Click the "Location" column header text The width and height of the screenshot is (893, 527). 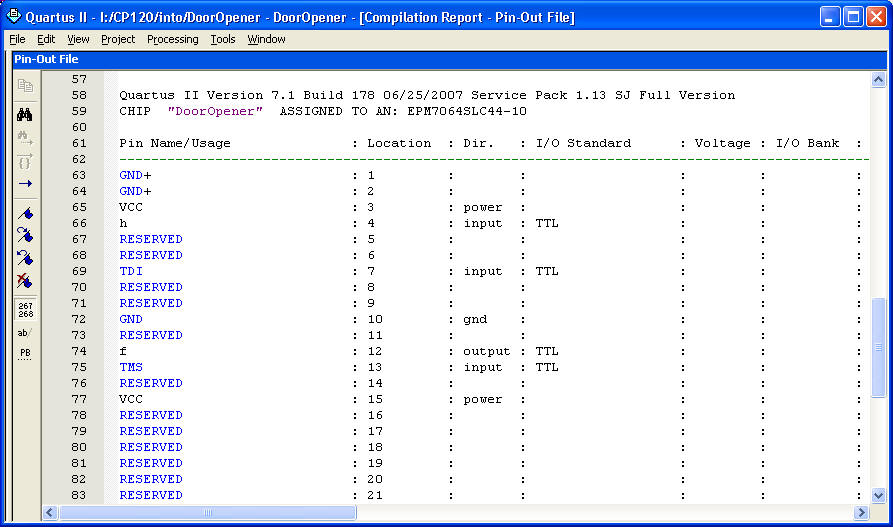coord(399,143)
